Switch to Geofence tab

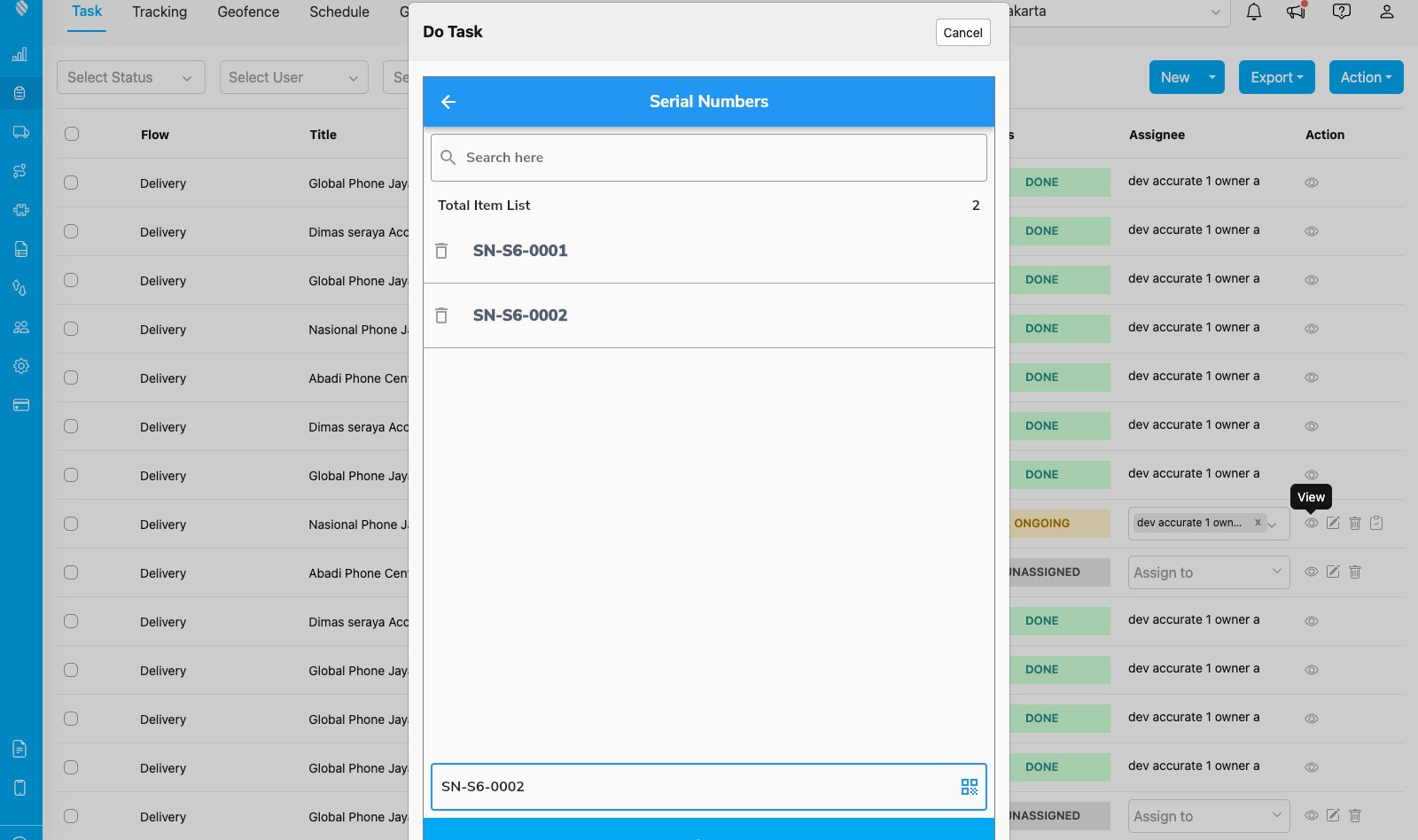(248, 12)
